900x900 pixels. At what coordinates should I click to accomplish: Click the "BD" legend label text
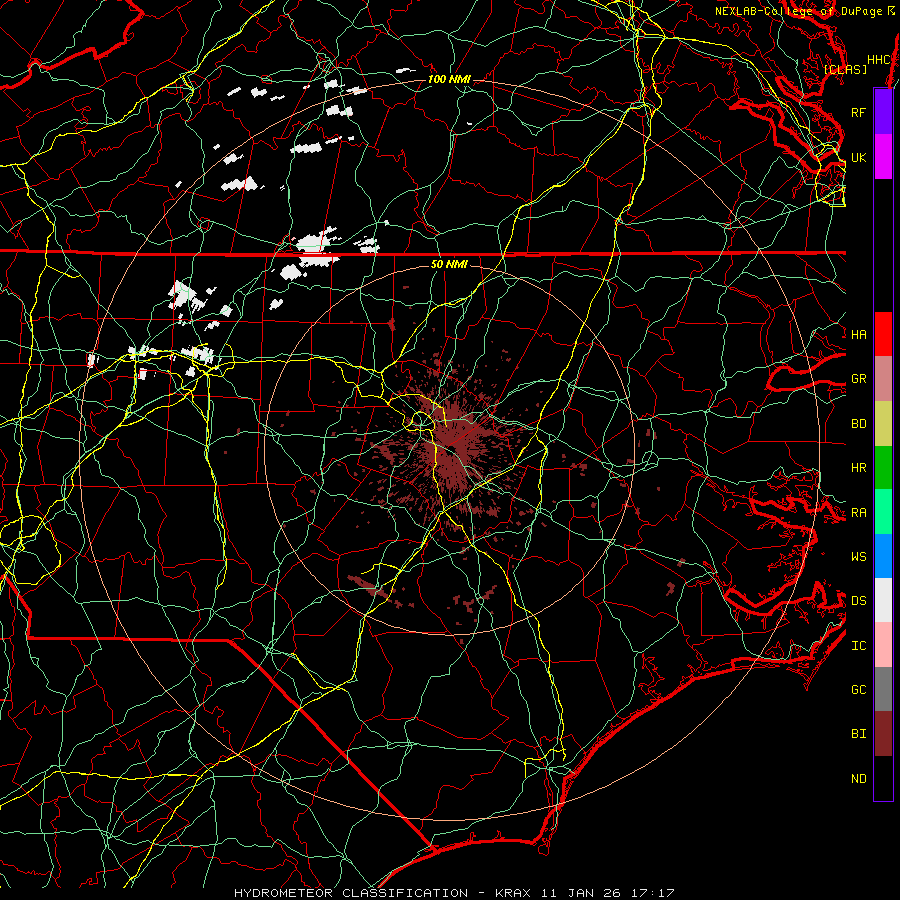(859, 424)
